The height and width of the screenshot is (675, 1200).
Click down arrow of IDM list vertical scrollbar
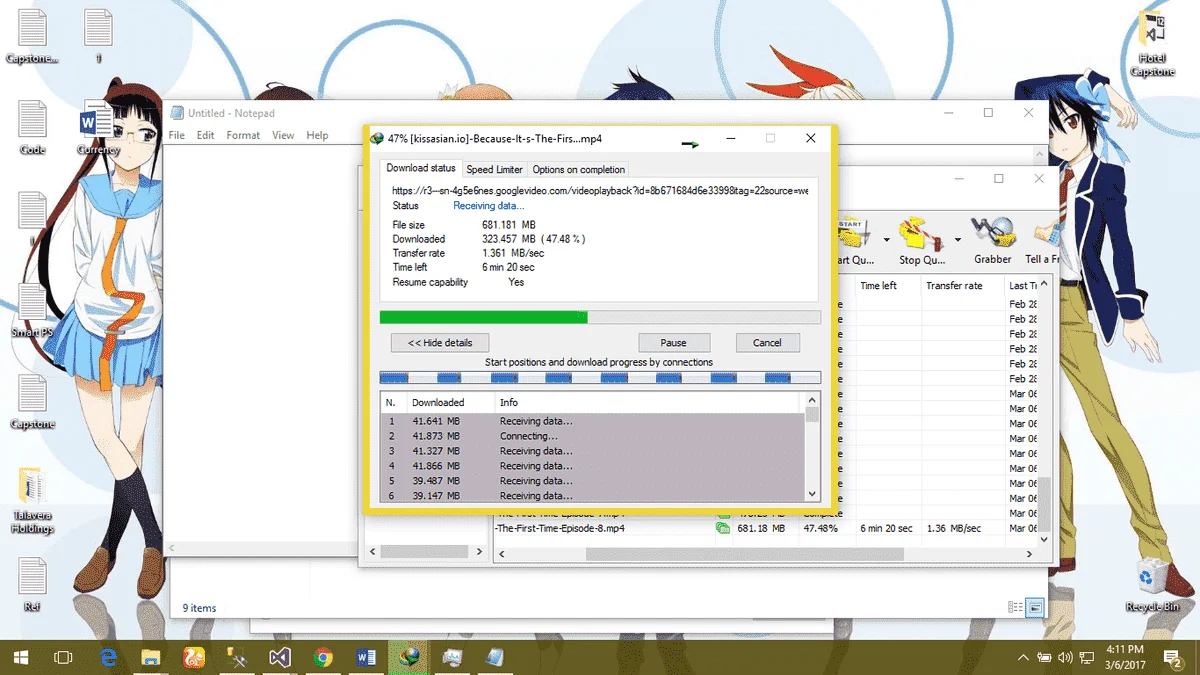click(1044, 538)
